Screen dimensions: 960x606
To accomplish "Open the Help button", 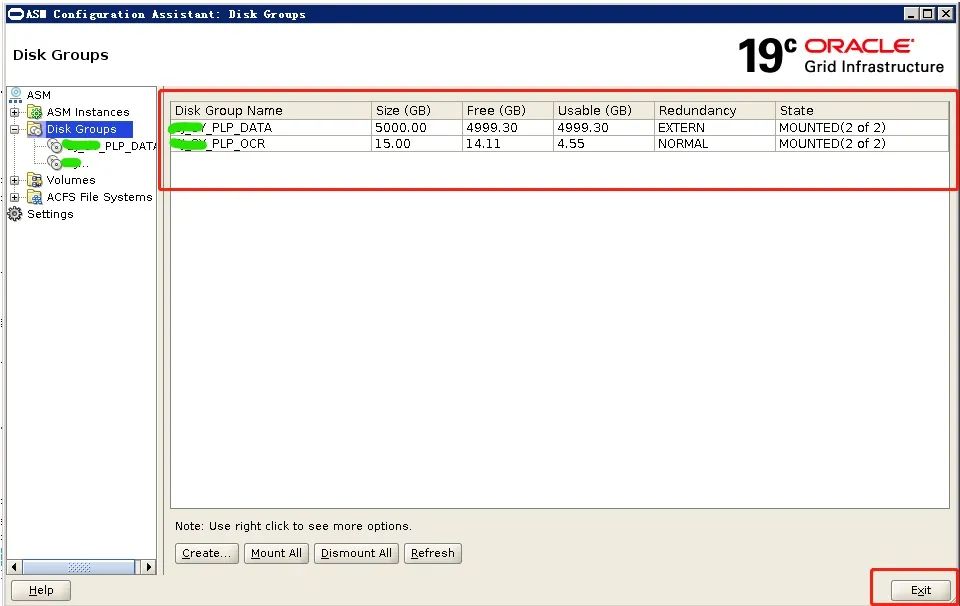I will pos(41,591).
